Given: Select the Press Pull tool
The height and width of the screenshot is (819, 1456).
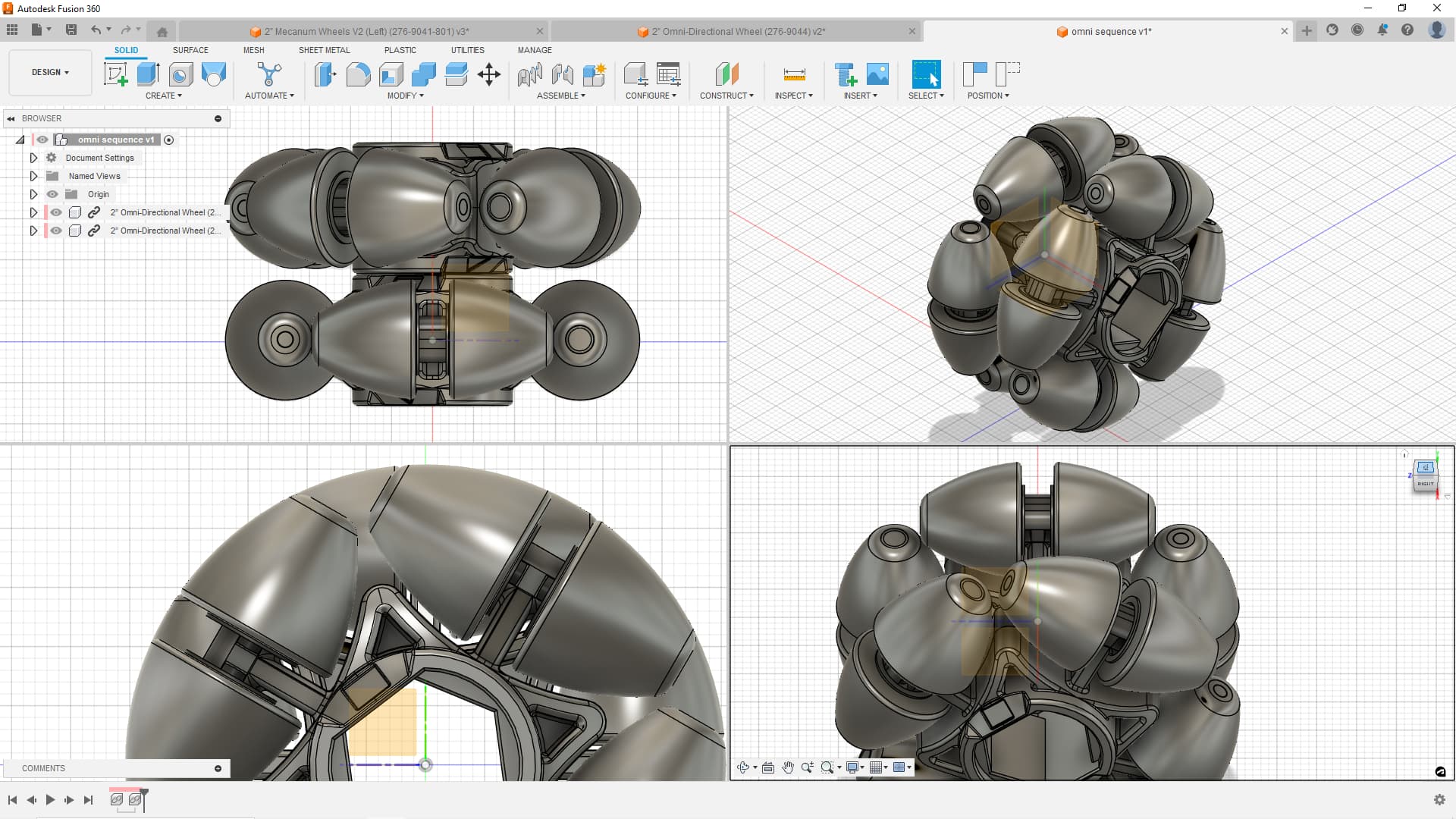Looking at the screenshot, I should (325, 74).
